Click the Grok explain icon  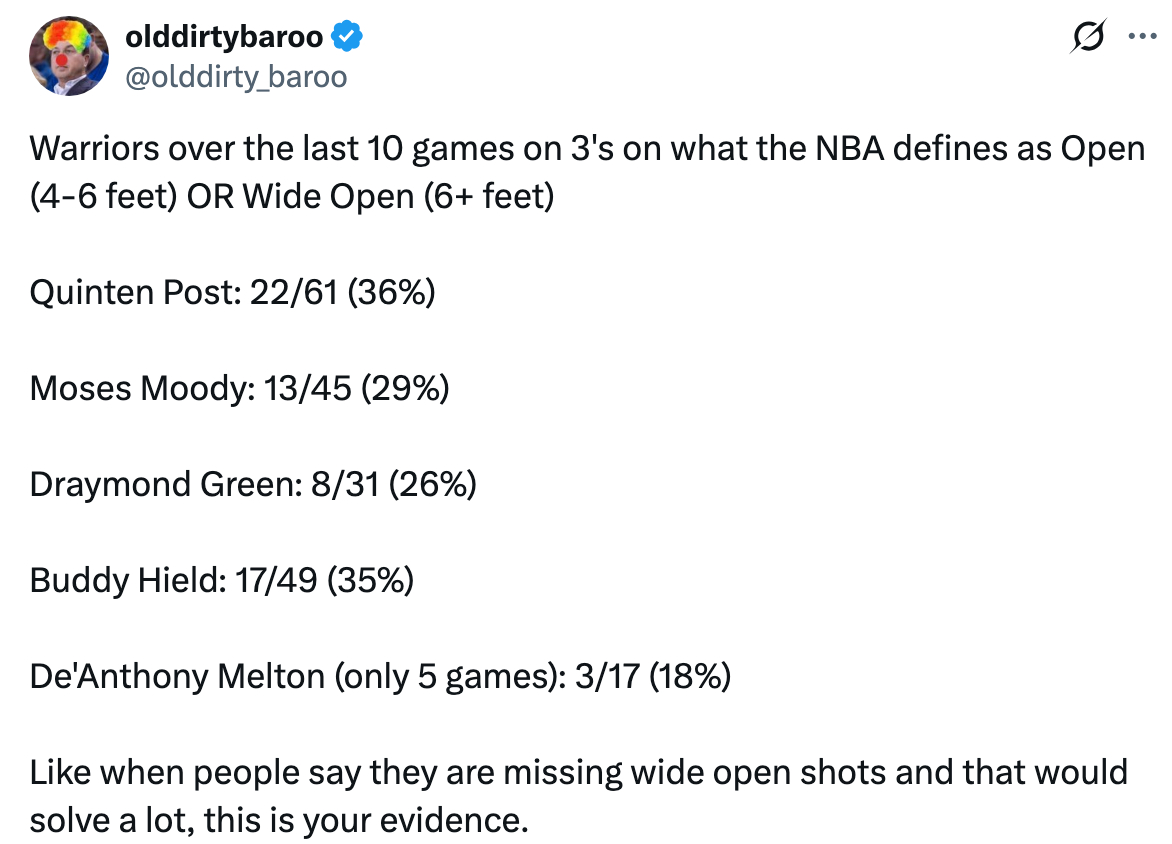click(x=1087, y=37)
